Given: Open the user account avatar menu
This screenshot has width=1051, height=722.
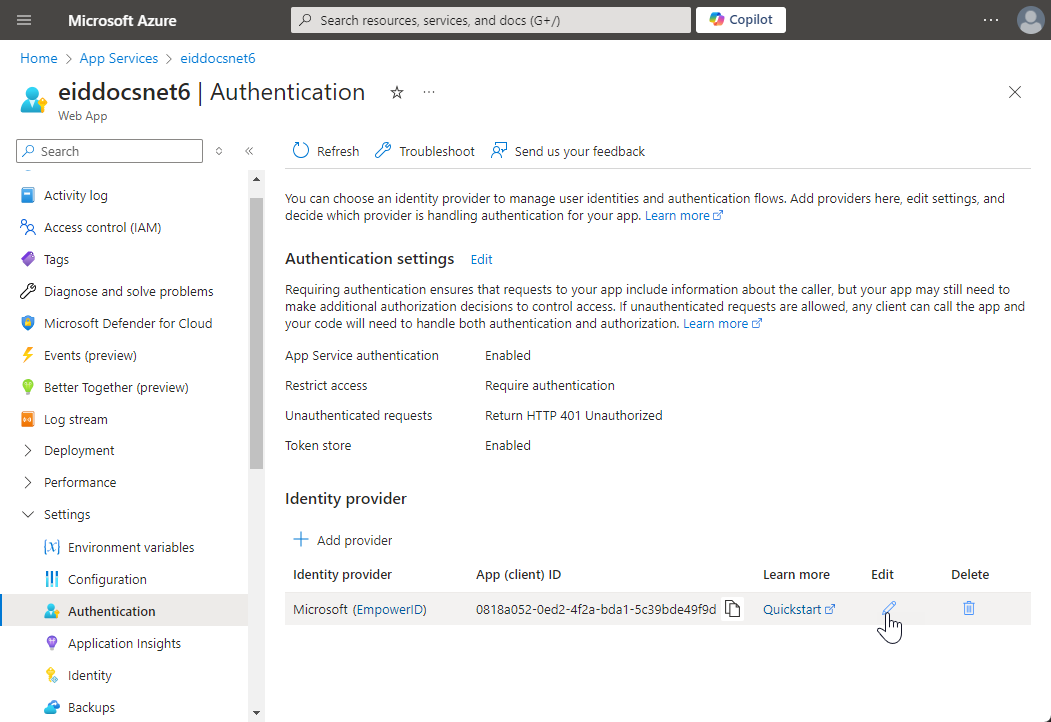Looking at the screenshot, I should coord(1029,20).
